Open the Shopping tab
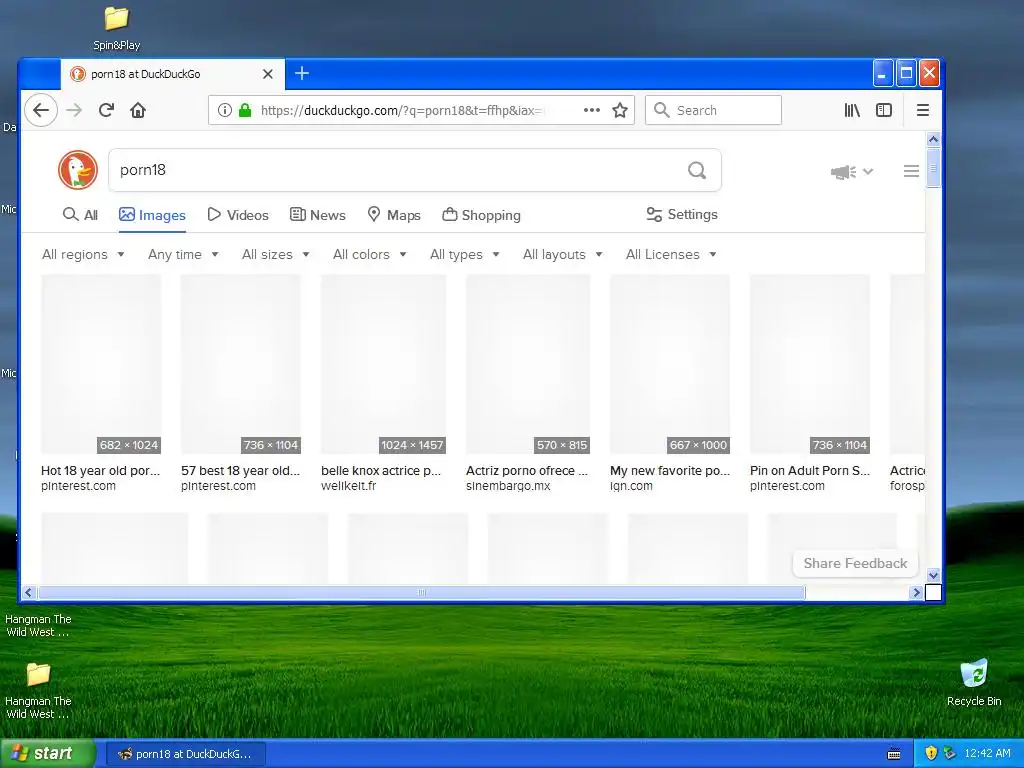This screenshot has height=768, width=1024. point(481,215)
